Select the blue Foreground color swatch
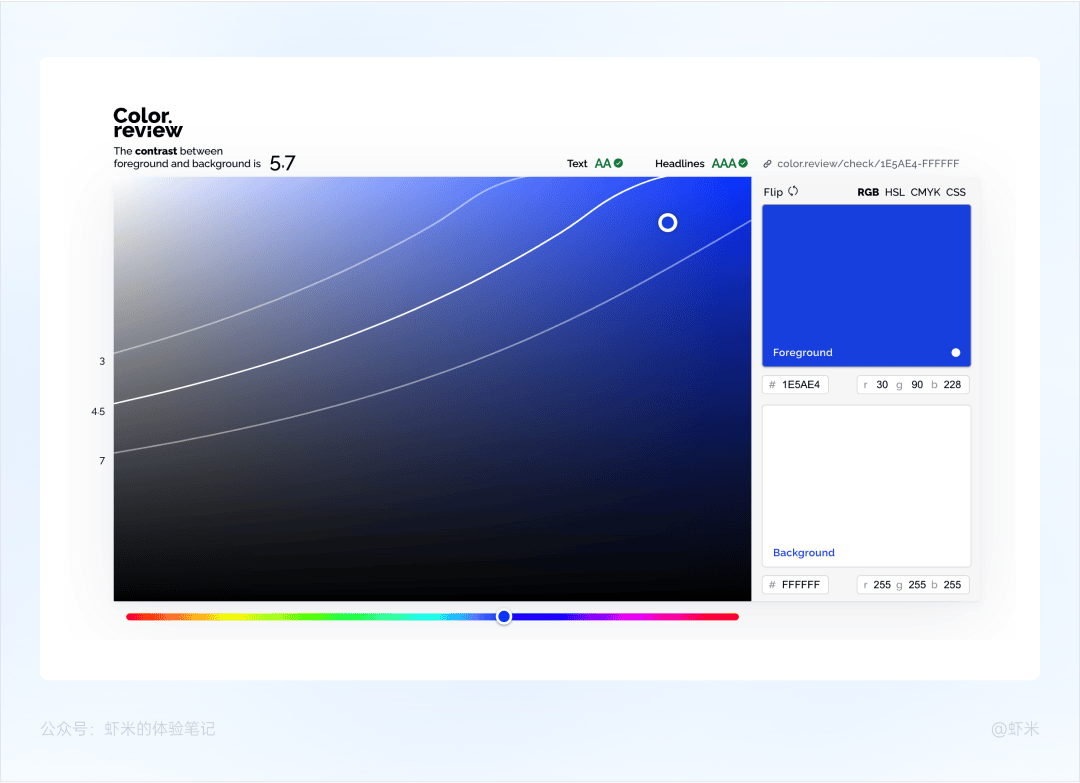Viewport: 1080px width, 783px height. coord(866,285)
